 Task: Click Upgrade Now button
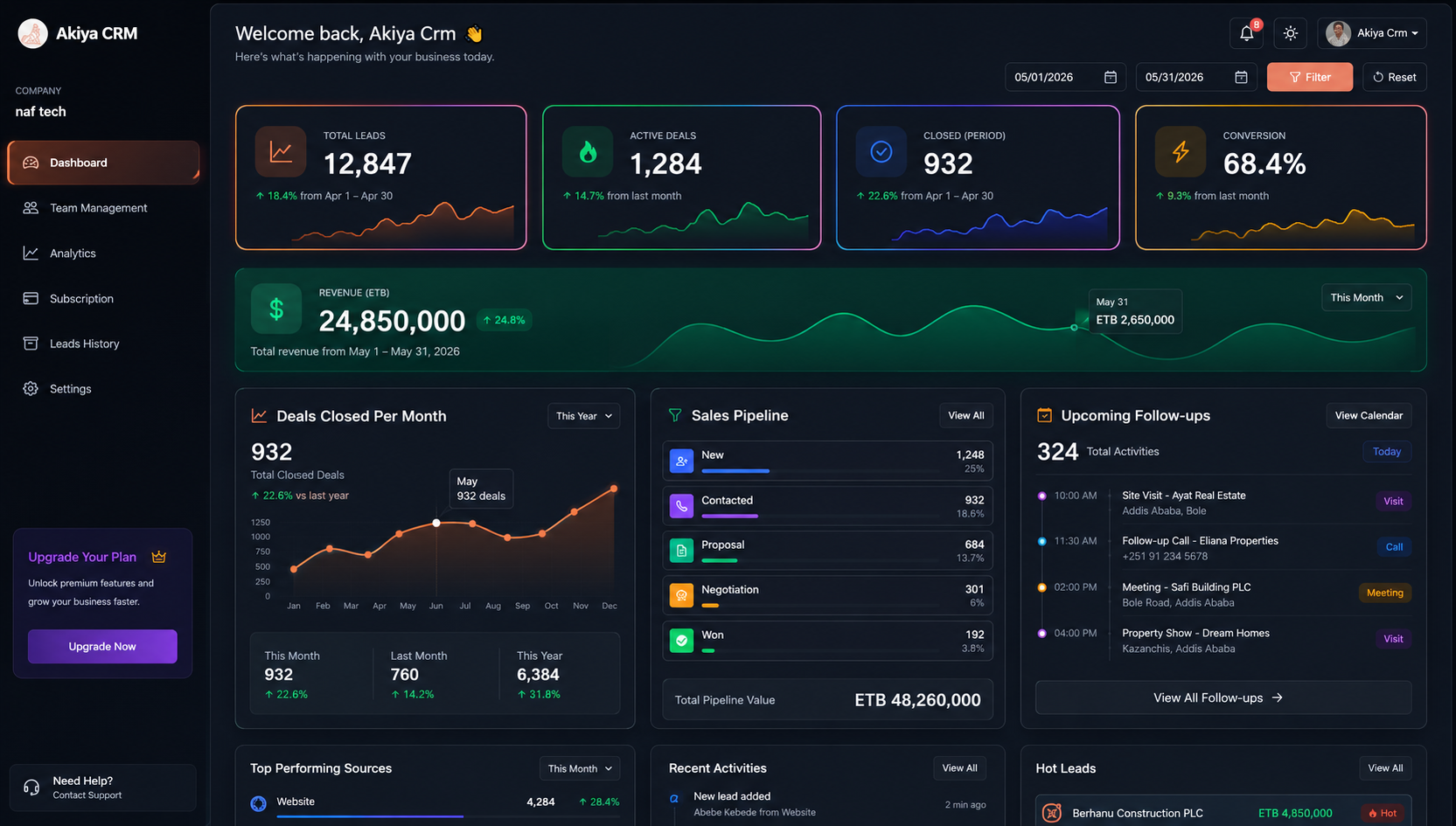point(102,647)
